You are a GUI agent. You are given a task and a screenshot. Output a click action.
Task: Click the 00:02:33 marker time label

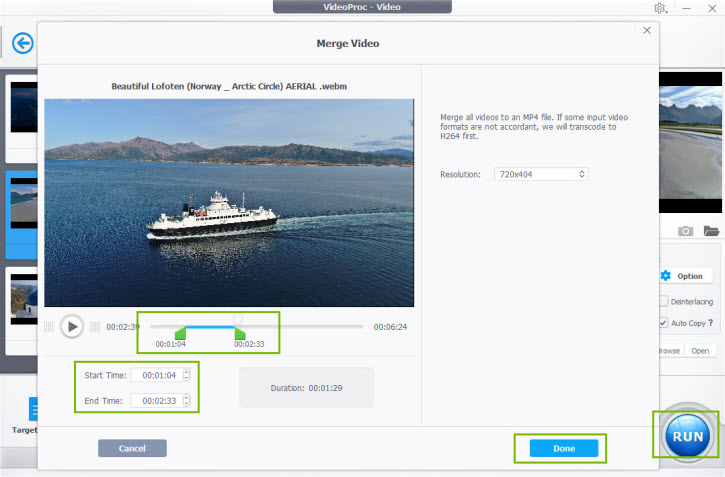click(x=249, y=344)
